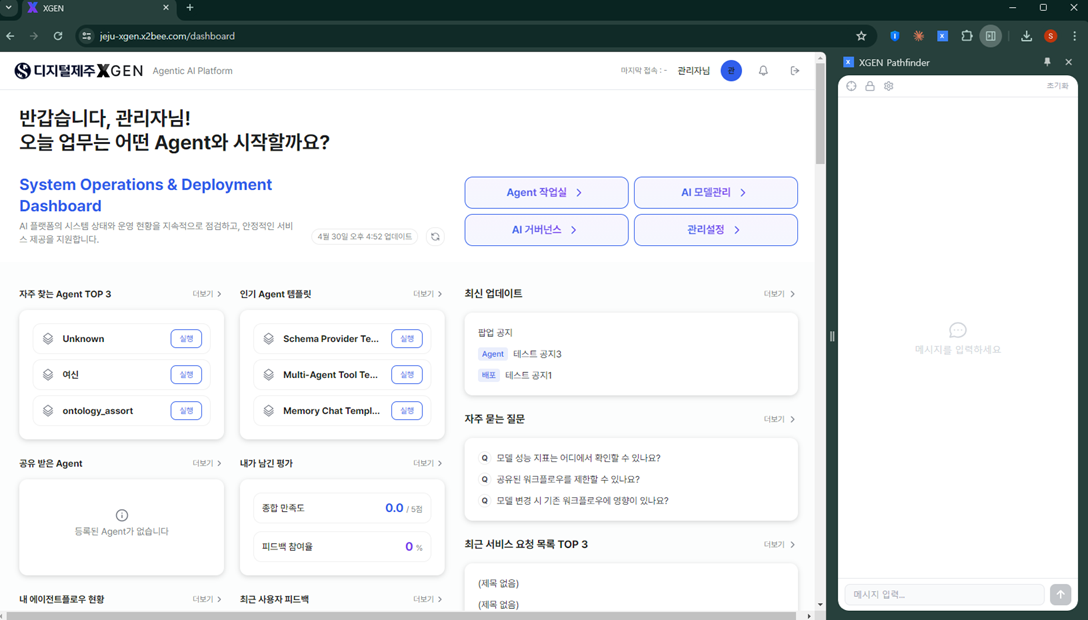Toggle the Chrome side panel icon
The width and height of the screenshot is (1088, 620).
tap(991, 36)
